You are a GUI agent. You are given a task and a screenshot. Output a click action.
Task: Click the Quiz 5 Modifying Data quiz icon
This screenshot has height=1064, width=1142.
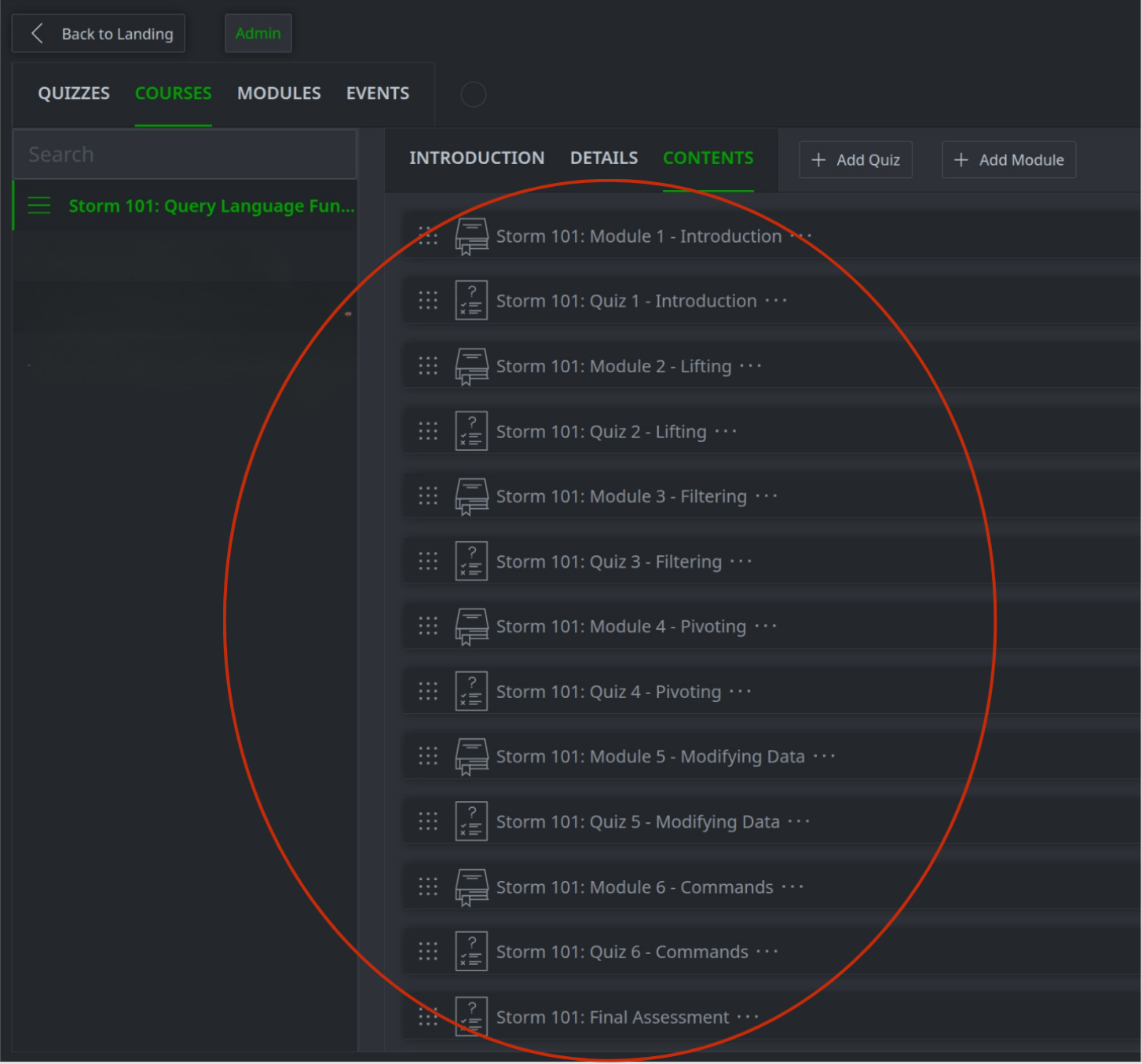[471, 821]
